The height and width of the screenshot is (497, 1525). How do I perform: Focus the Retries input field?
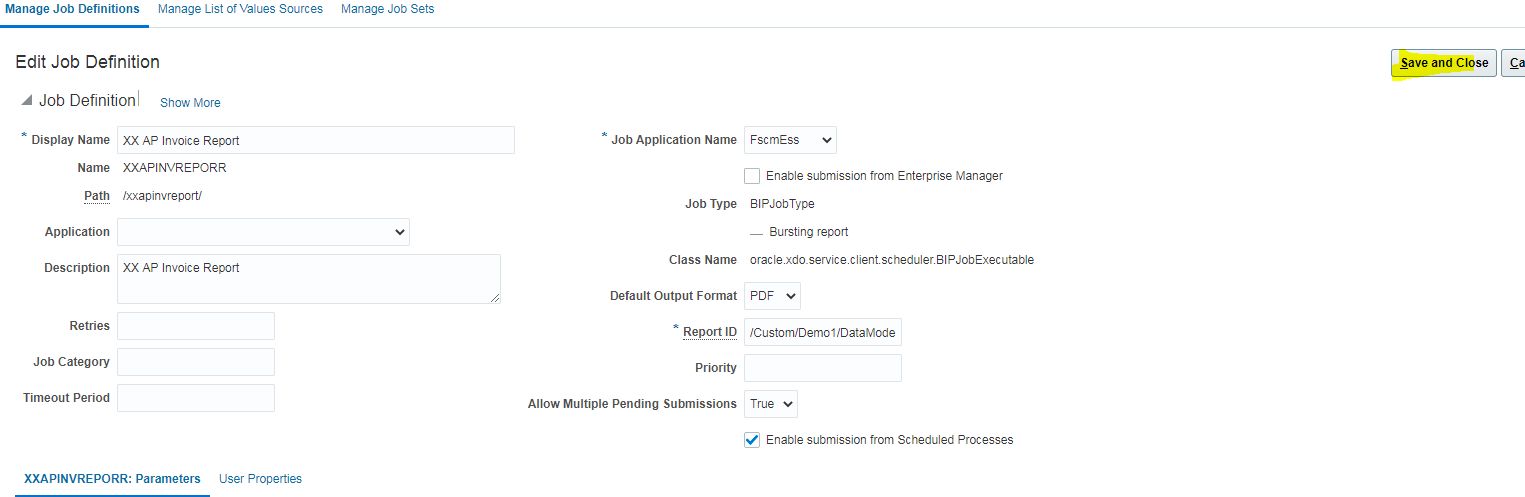click(x=196, y=326)
